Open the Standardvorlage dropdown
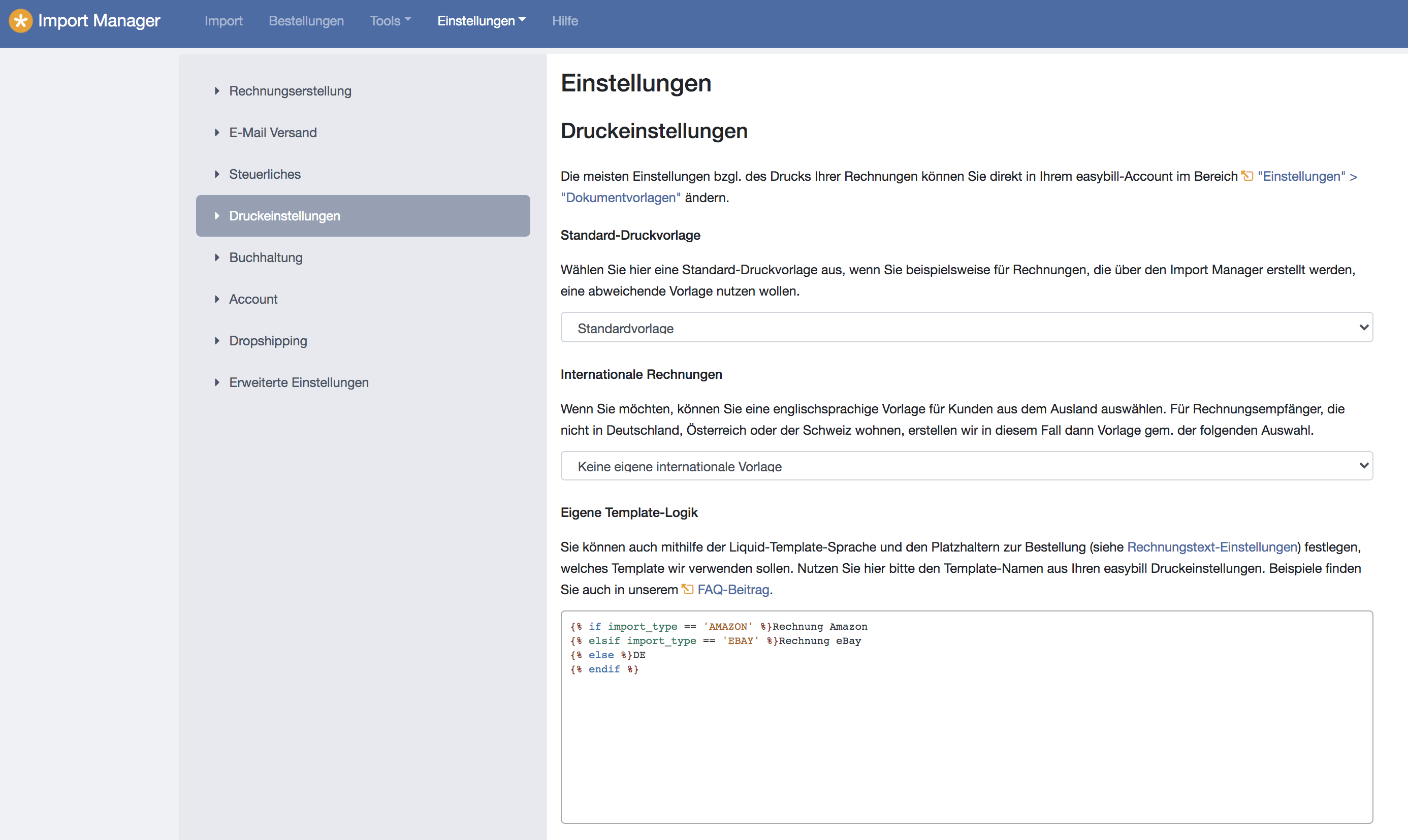 click(x=966, y=328)
